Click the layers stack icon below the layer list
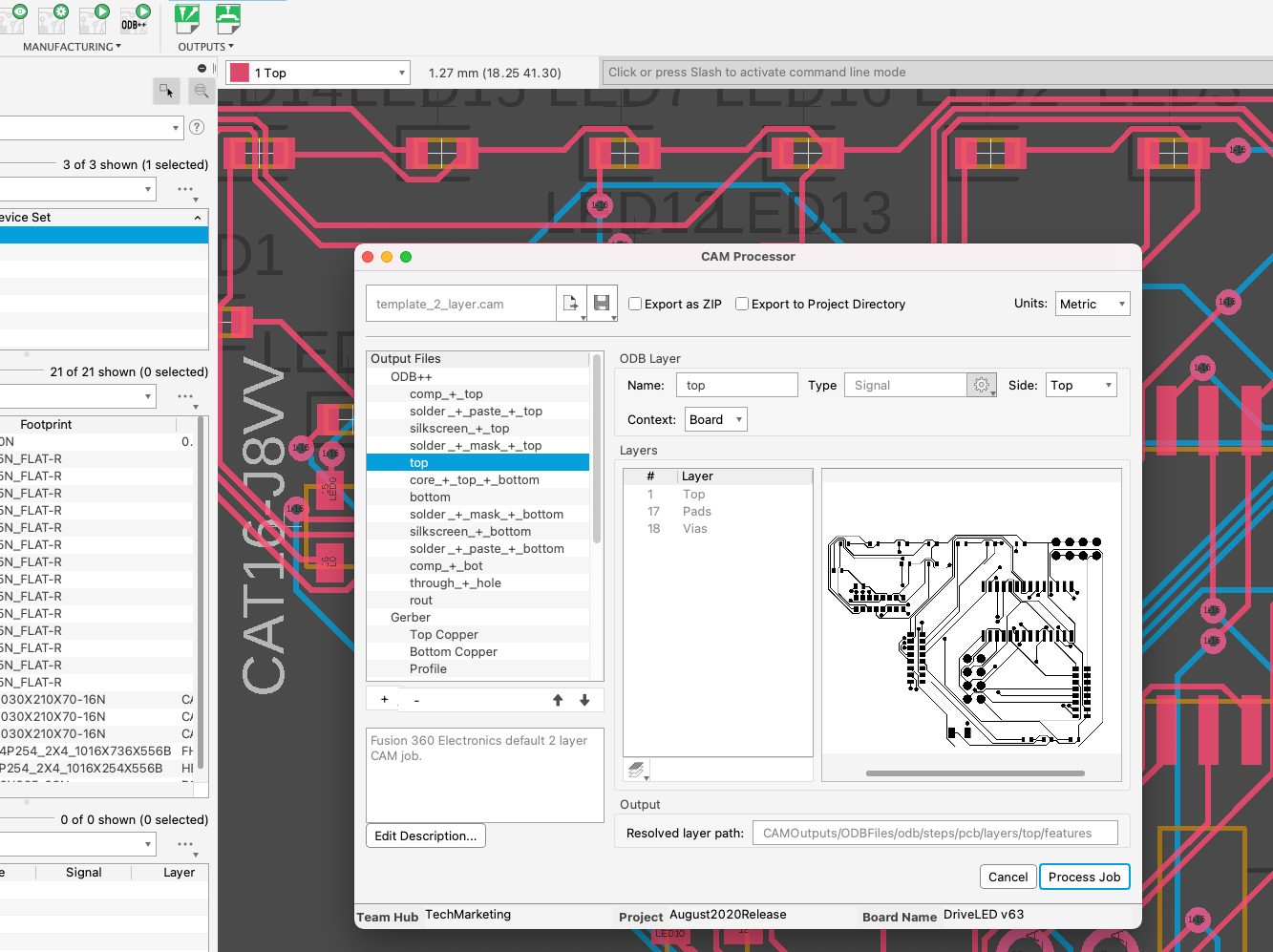Viewport: 1273px width, 952px height. coord(636,769)
